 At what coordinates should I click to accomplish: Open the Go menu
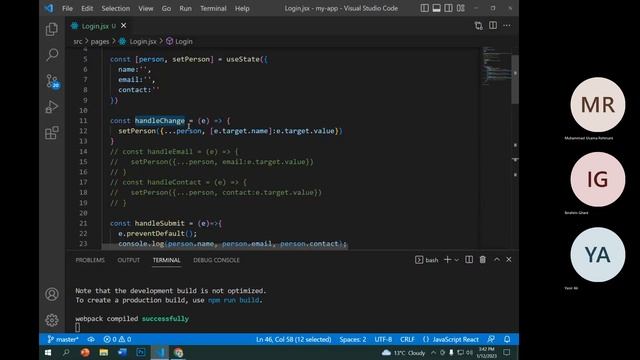[166, 8]
